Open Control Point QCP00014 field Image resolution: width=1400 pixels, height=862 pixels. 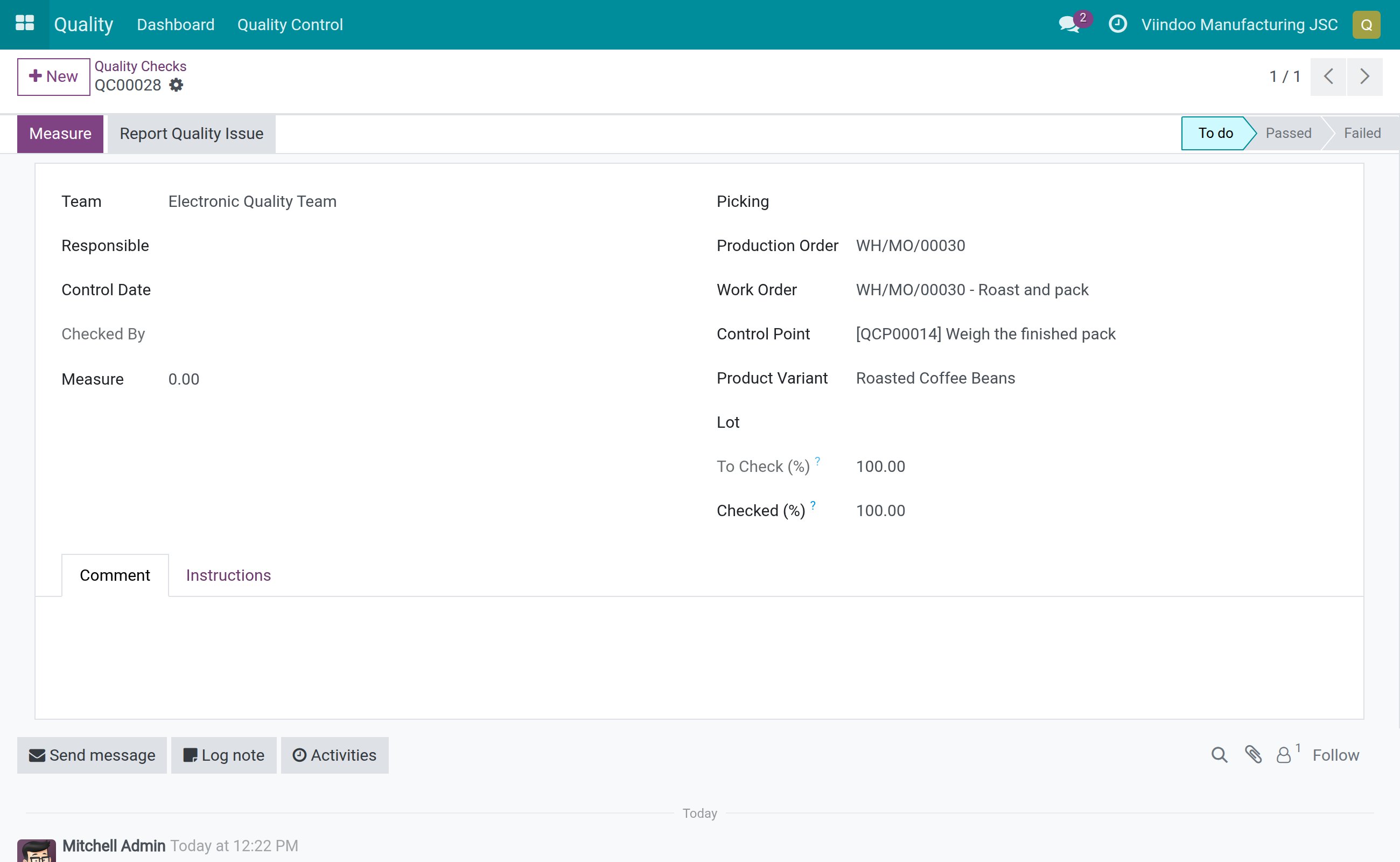(x=985, y=334)
